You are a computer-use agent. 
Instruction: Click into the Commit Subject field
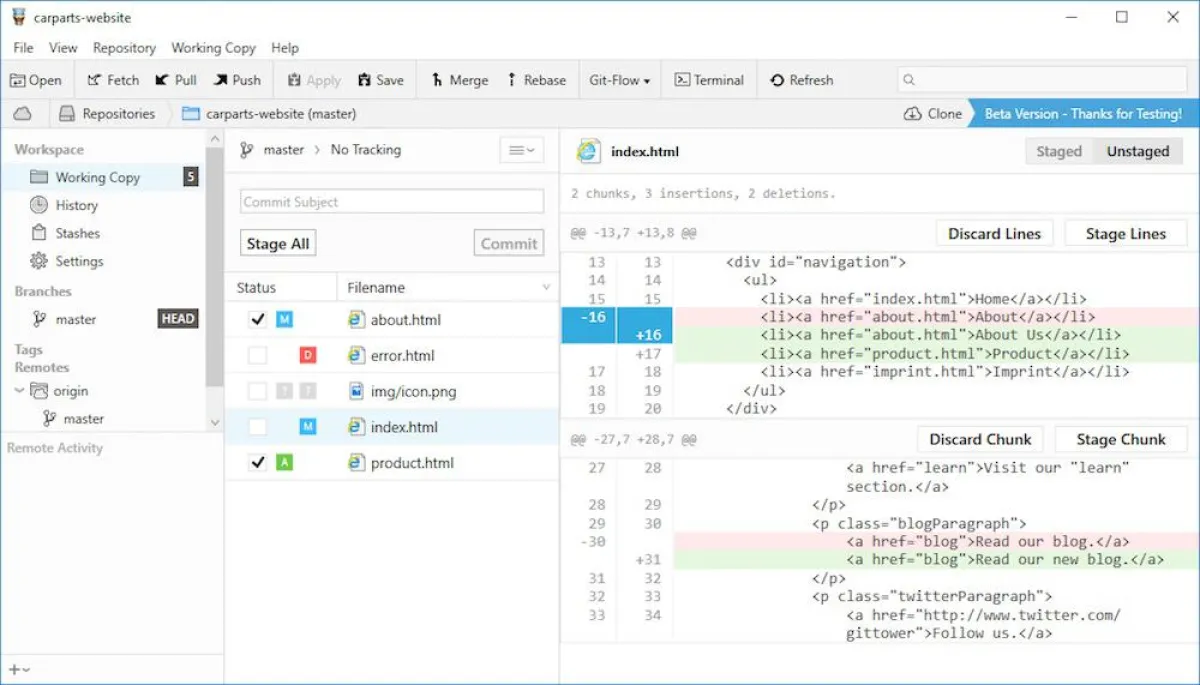point(392,202)
